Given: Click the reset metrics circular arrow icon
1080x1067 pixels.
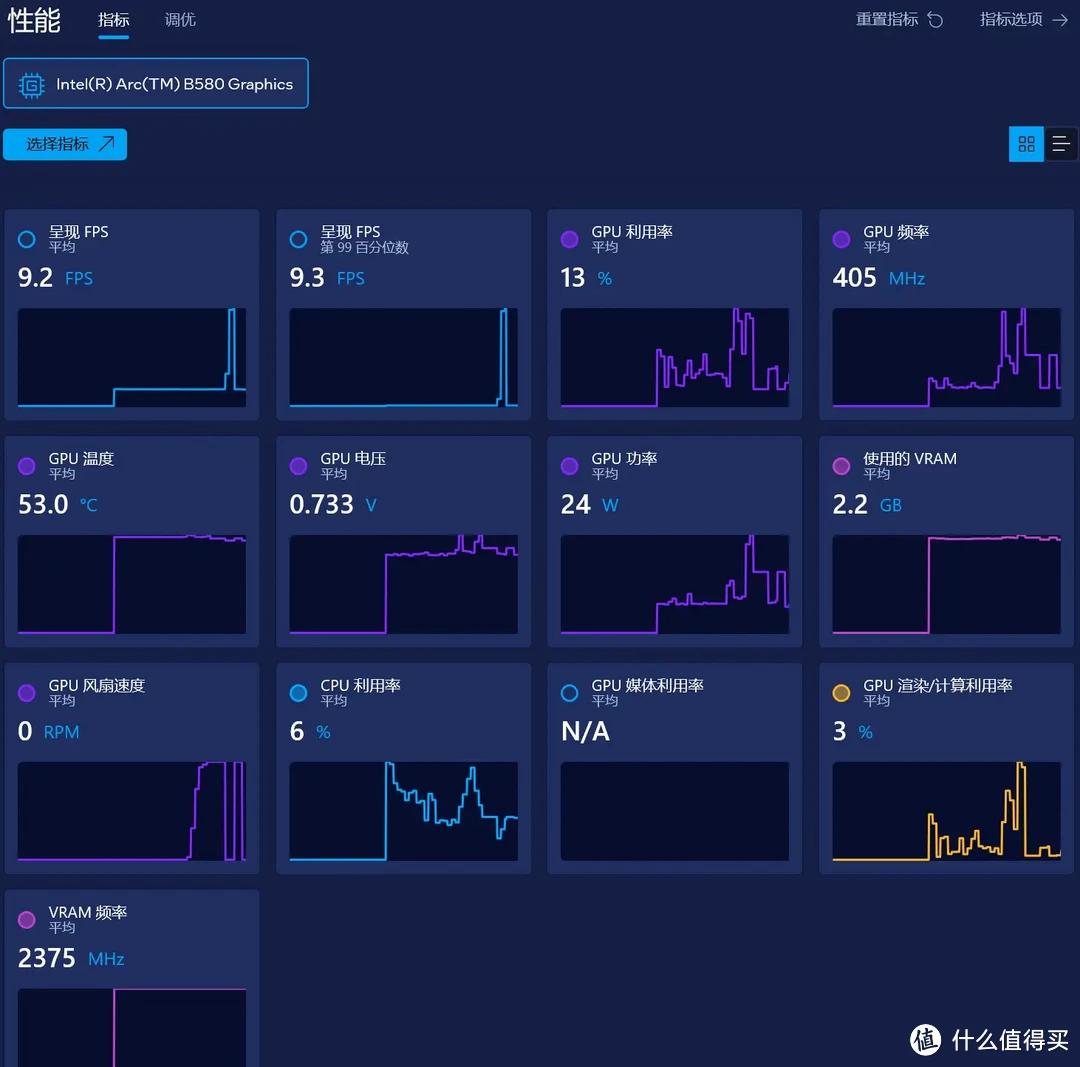Looking at the screenshot, I should 935,20.
